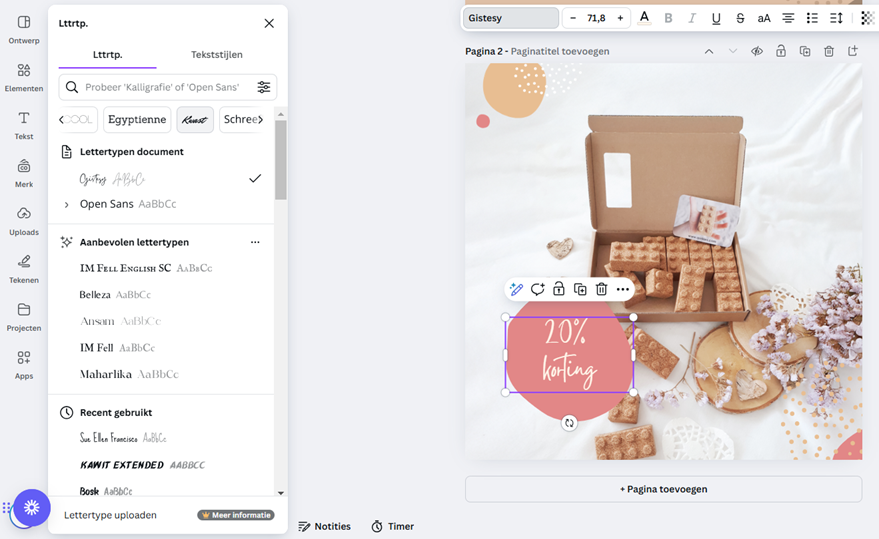Open more options for Aanbevolen lettertypen
The width and height of the screenshot is (879, 539).
(255, 242)
